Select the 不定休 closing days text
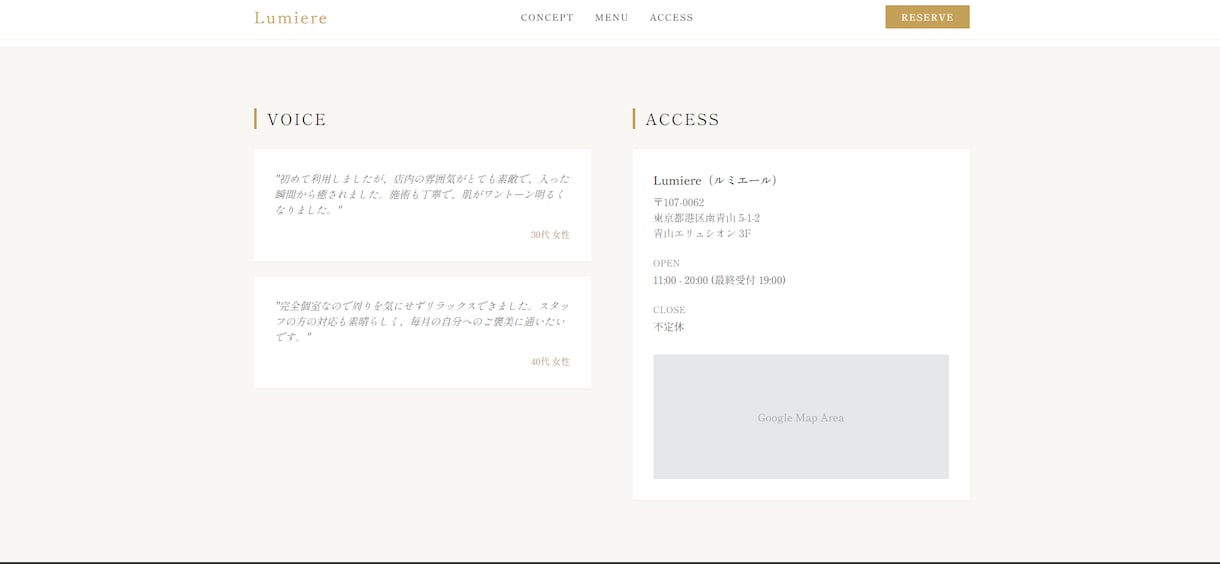The height and width of the screenshot is (564, 1220). click(669, 327)
